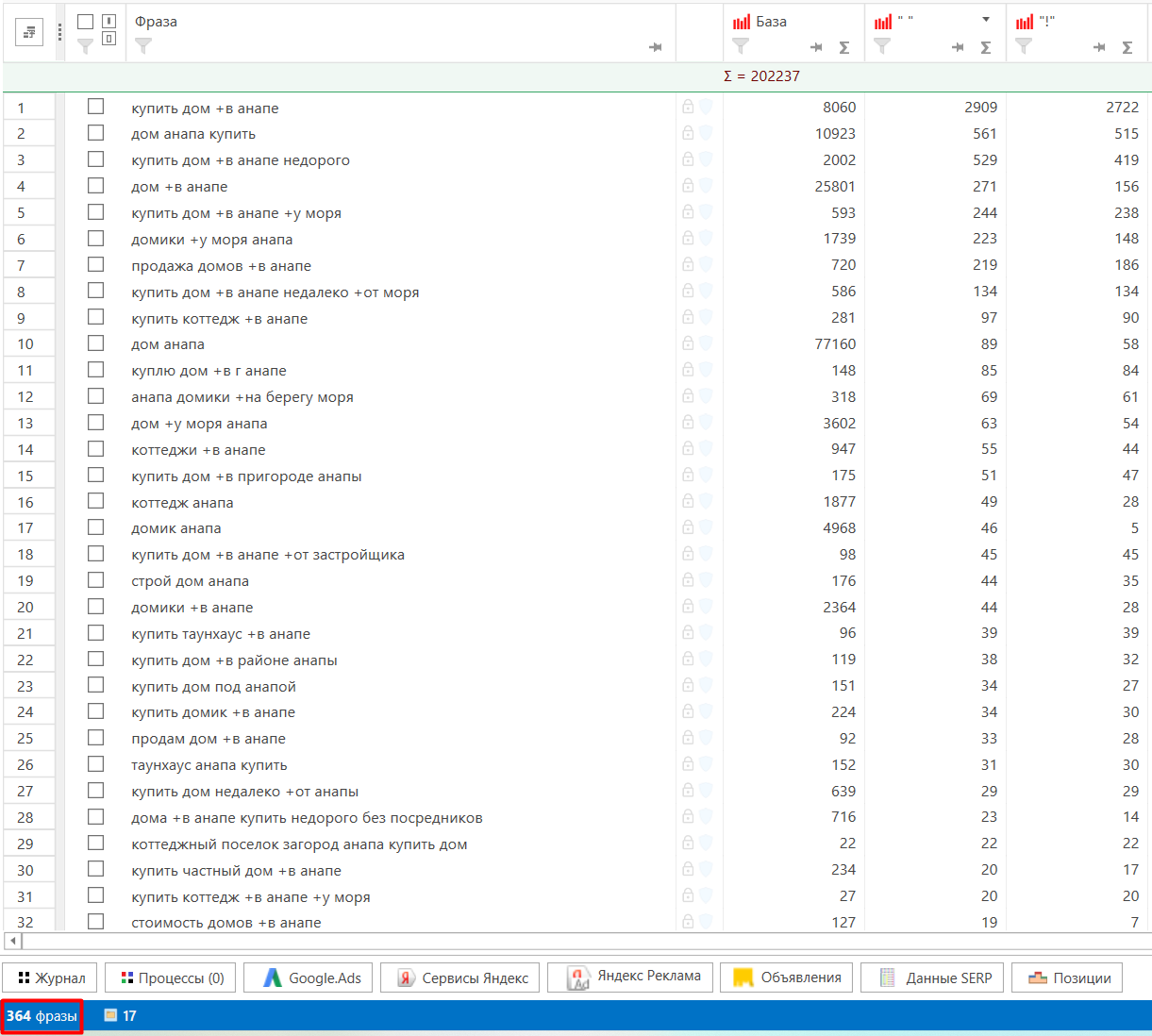
Task: Open the table view settings icon
Action: pos(29,33)
